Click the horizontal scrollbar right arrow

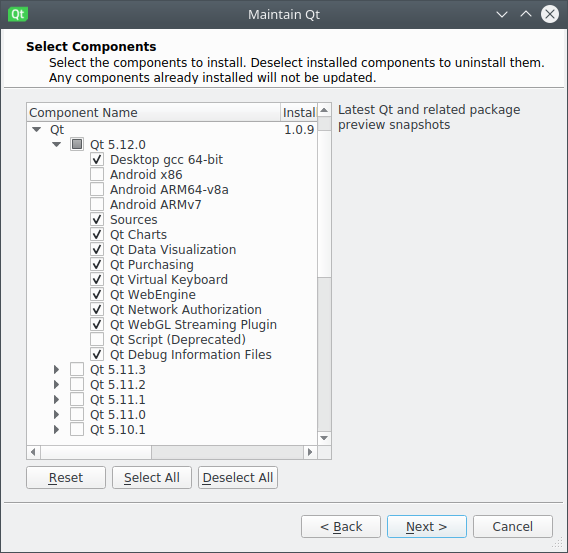[310, 452]
